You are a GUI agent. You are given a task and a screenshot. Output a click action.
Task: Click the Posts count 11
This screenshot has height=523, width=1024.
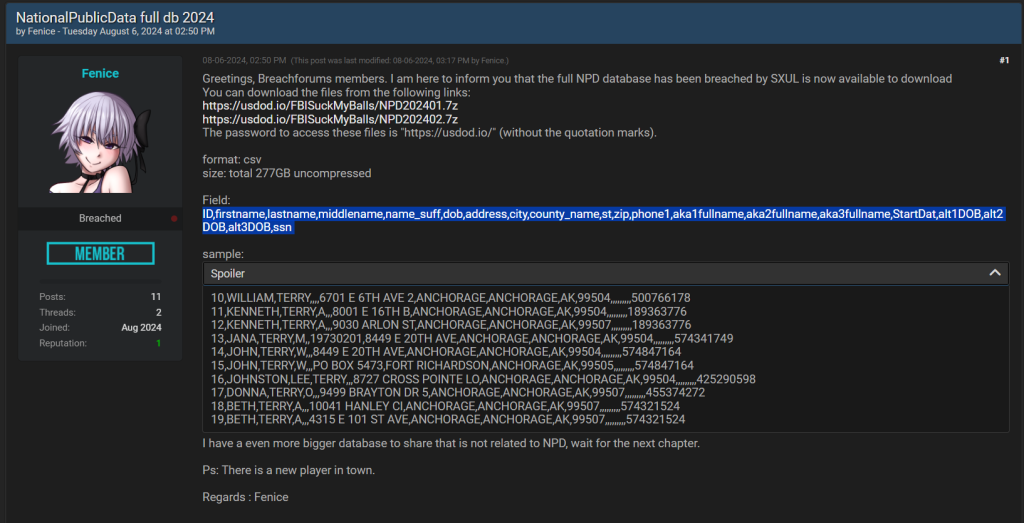[x=155, y=297]
